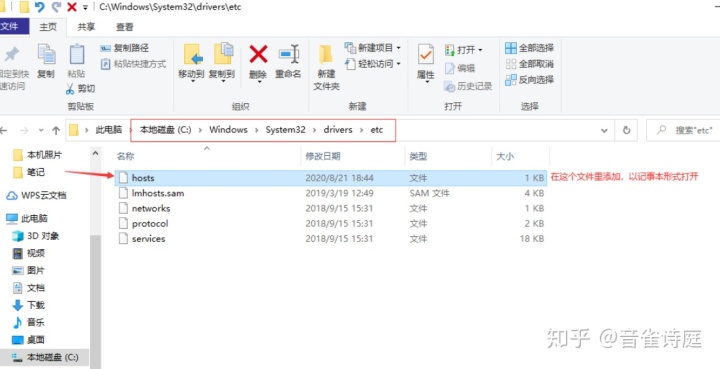Click 全部取消 select none
The height and width of the screenshot is (369, 720).
(529, 64)
